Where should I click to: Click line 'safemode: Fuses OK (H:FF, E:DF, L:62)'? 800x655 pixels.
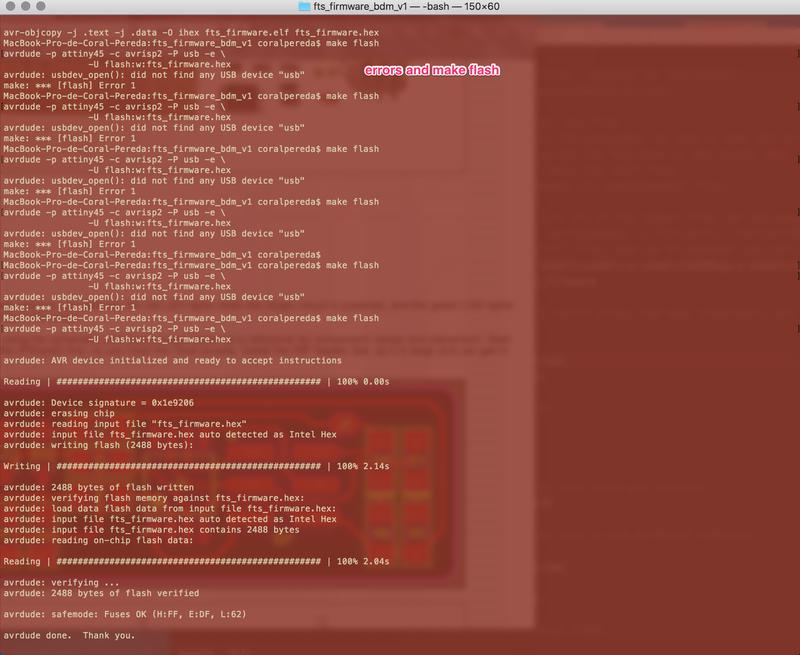(125, 615)
